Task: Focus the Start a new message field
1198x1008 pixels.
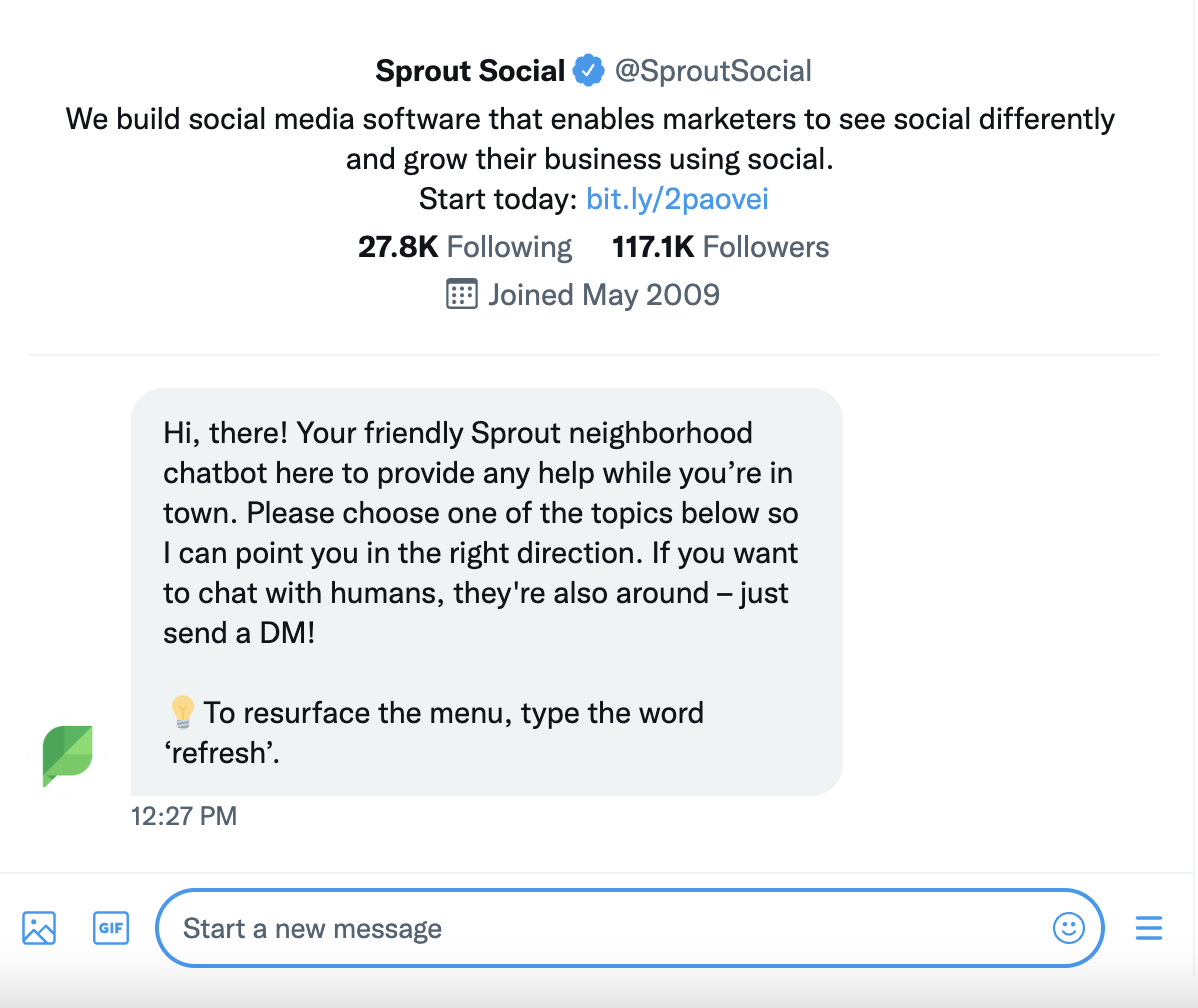Action: pos(600,928)
